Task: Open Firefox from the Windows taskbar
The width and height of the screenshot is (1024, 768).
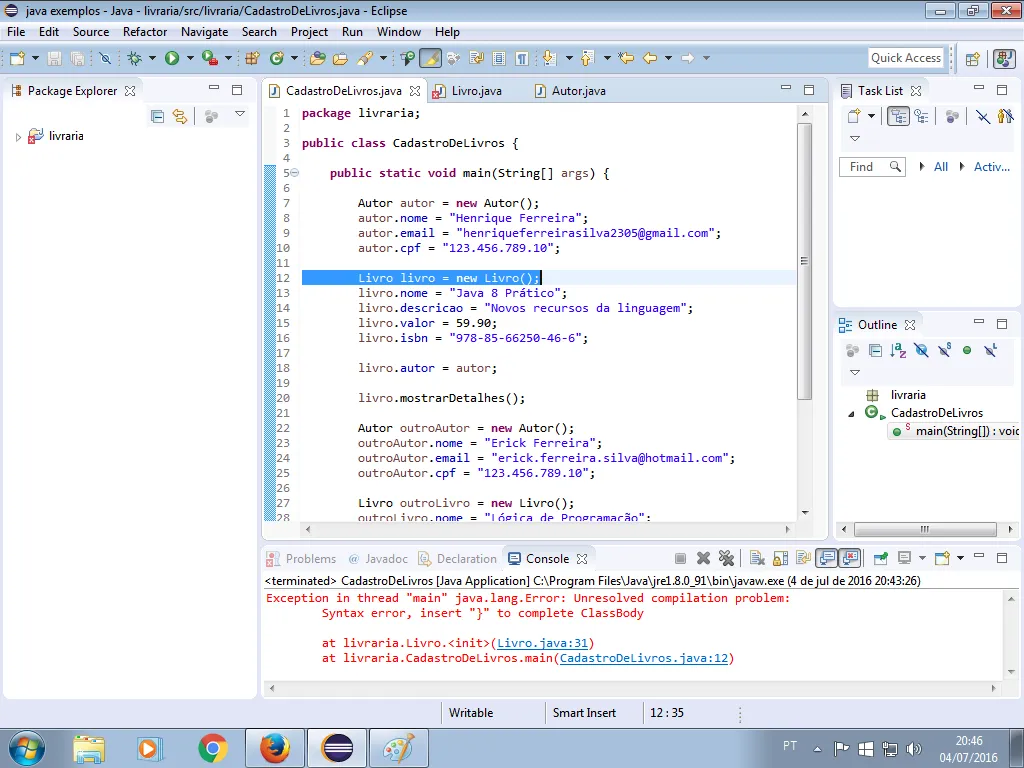Action: tap(274, 747)
